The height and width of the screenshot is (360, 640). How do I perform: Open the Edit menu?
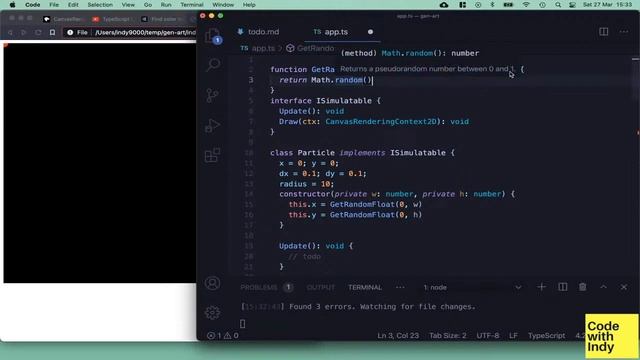click(x=73, y=5)
